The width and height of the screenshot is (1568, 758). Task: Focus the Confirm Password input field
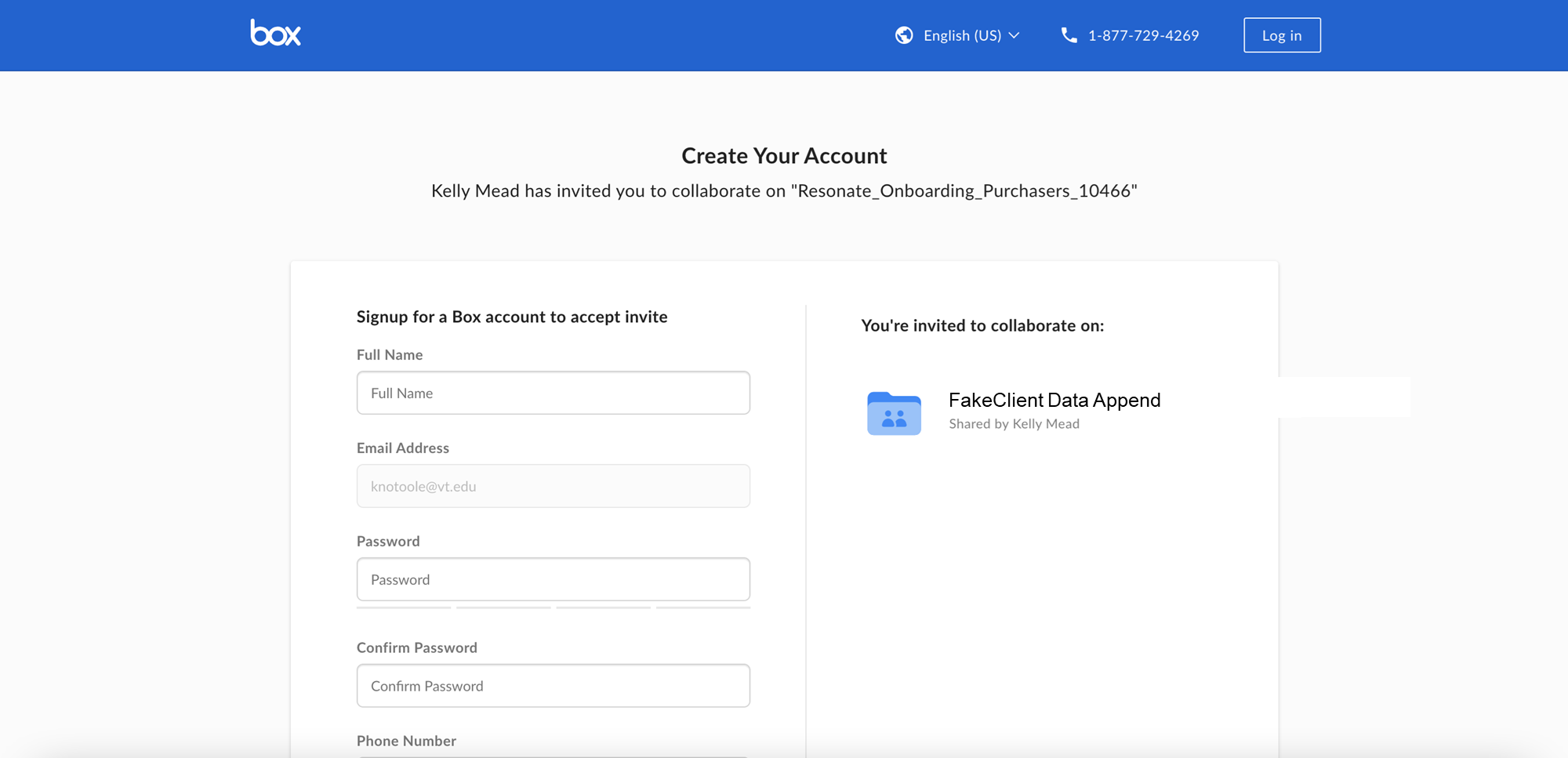click(554, 686)
